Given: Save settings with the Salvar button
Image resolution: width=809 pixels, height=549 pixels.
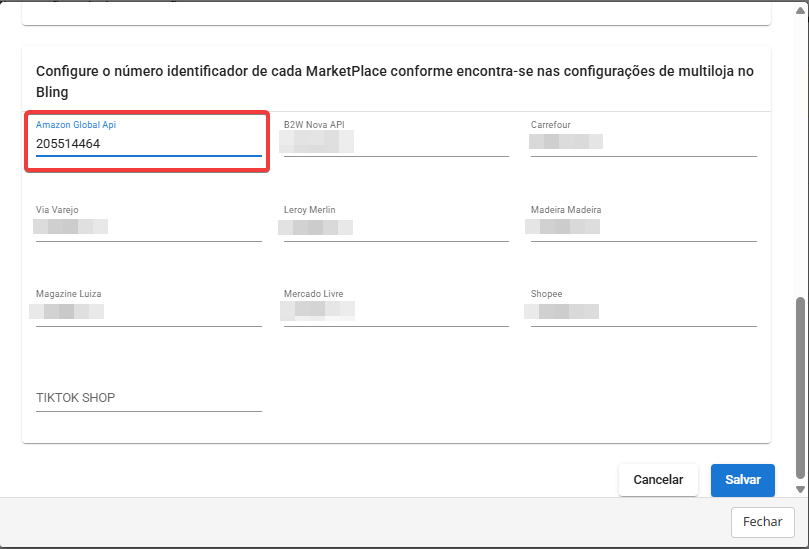Looking at the screenshot, I should [742, 480].
